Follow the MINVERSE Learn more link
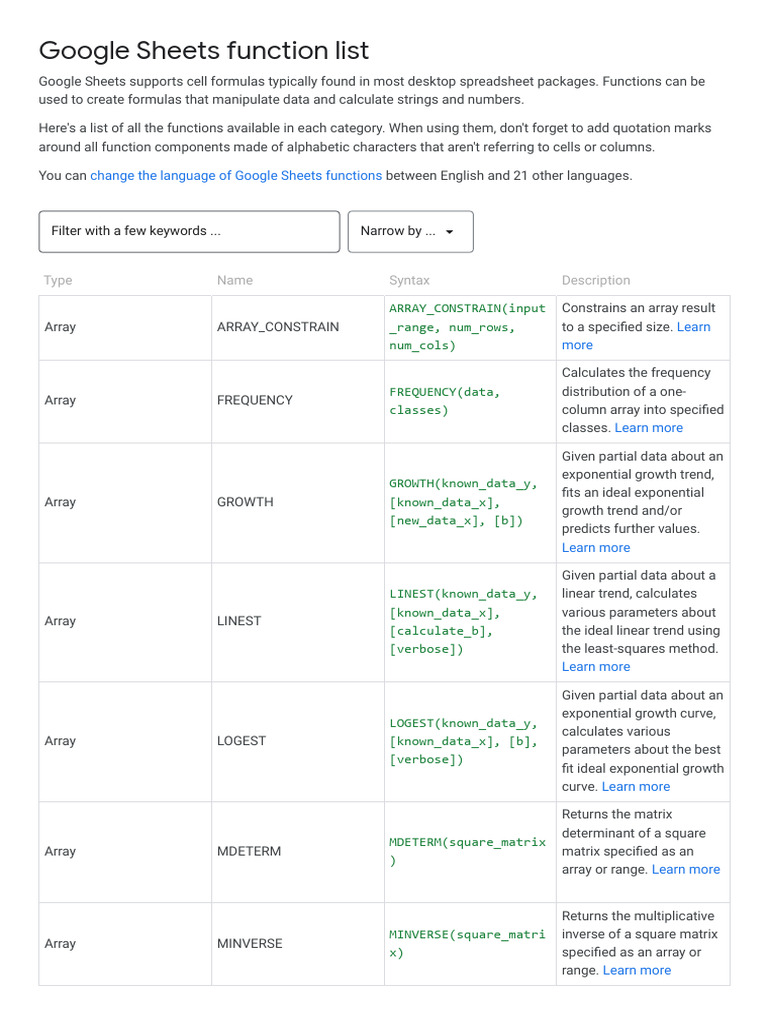Screen dimensions: 768x1024 click(x=637, y=971)
